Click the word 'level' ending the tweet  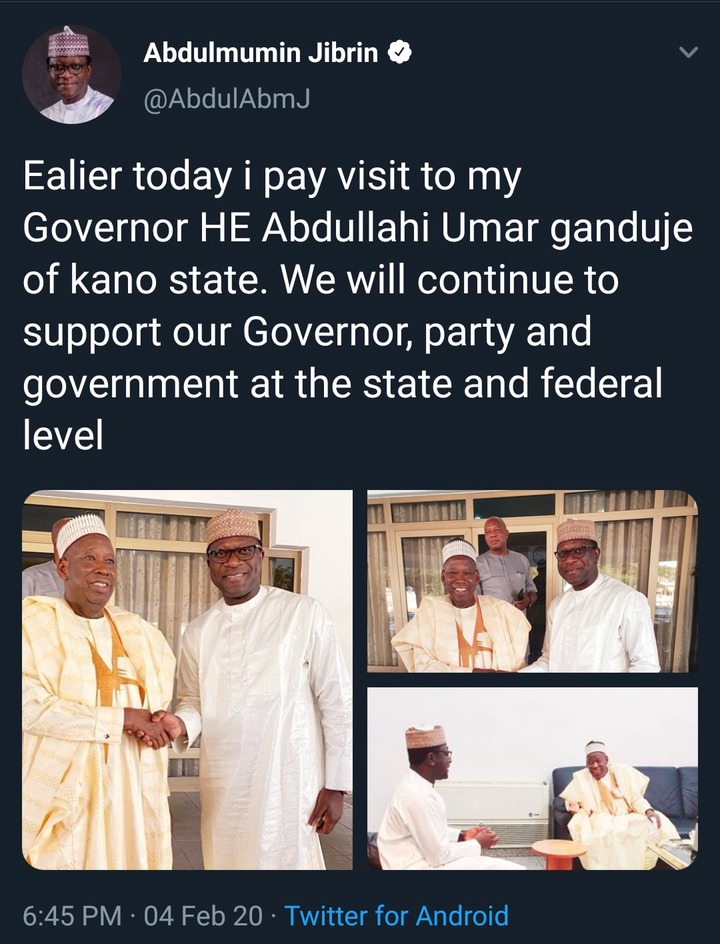(63, 437)
